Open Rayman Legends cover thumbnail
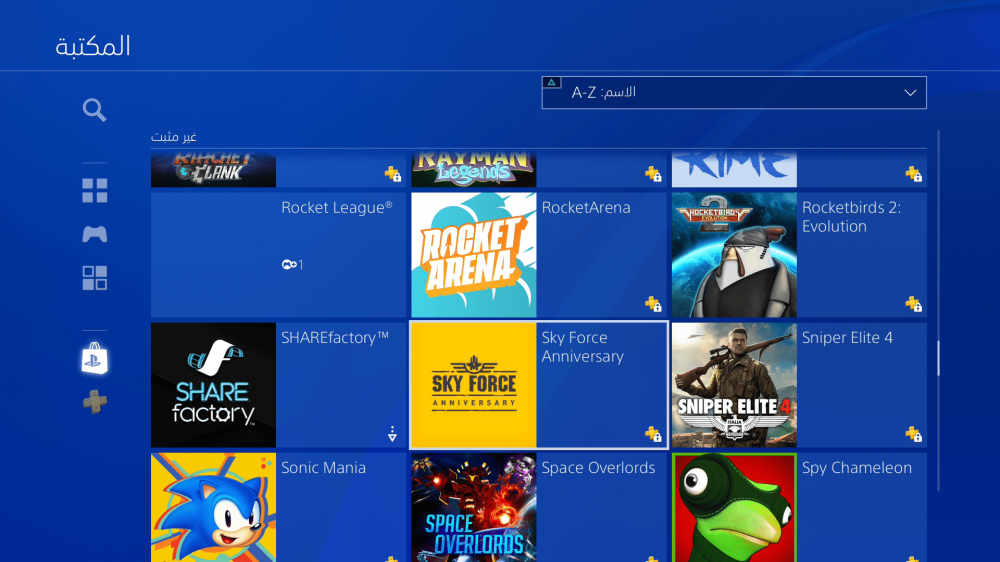The image size is (1000, 562). 474,170
